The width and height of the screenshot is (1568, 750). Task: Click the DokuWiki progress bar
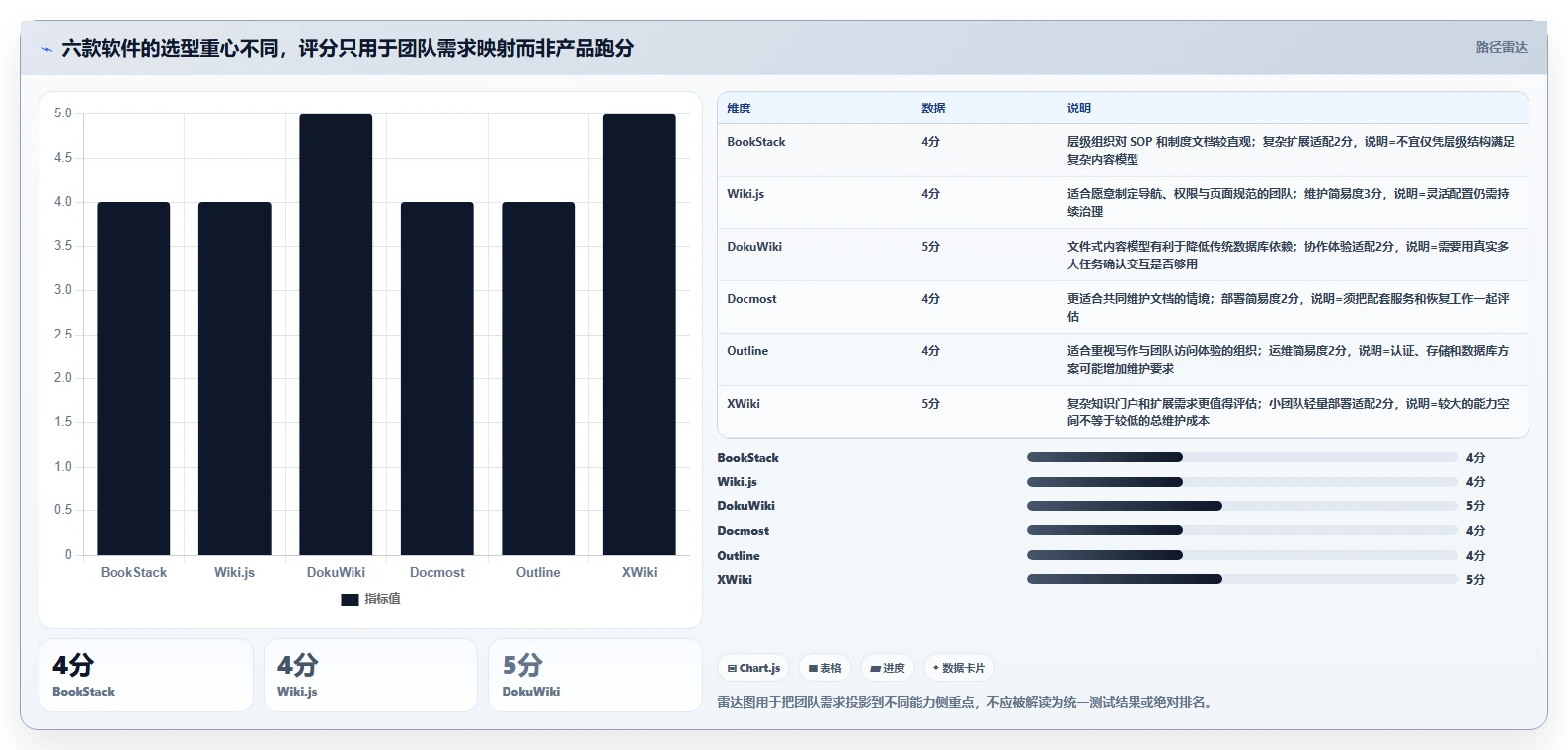coord(1242,506)
